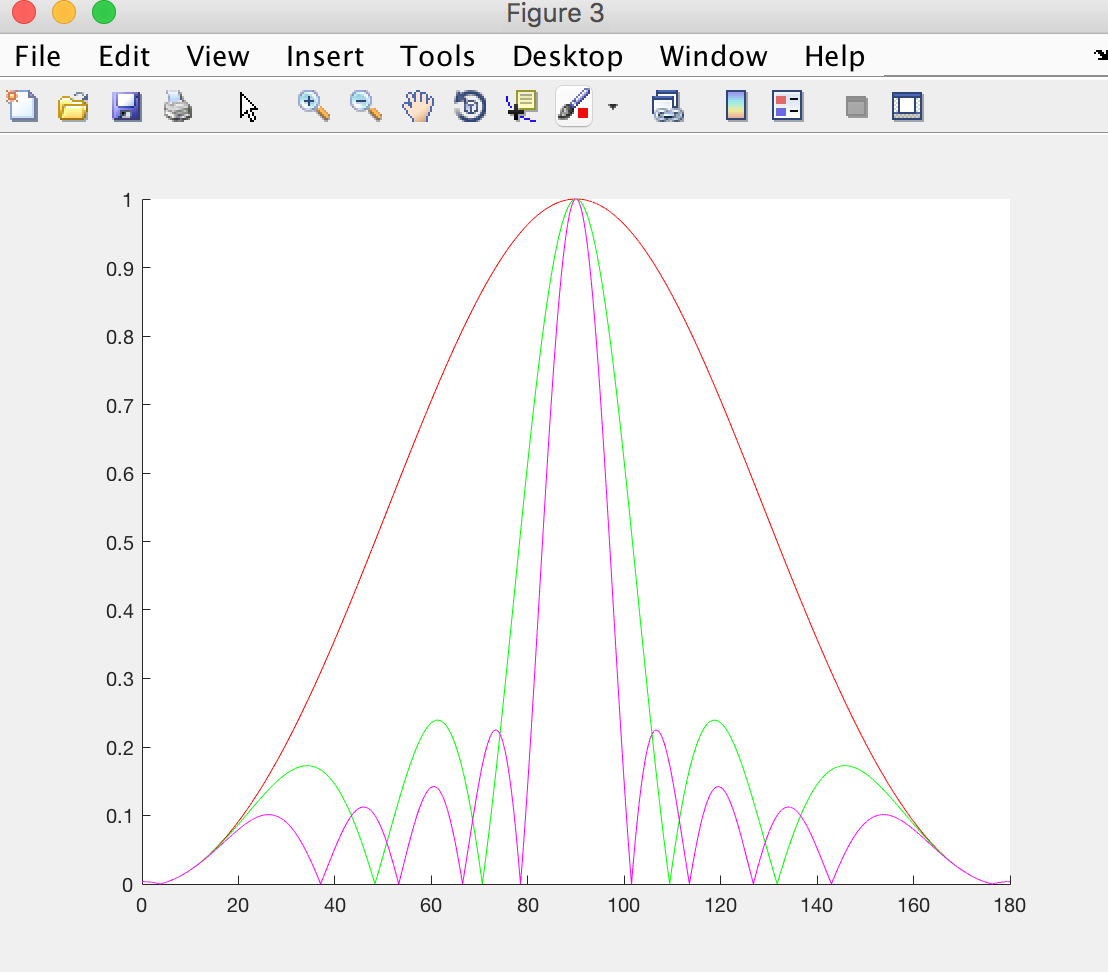Hide plot tools using gray square button
This screenshot has height=972, width=1108.
[856, 106]
